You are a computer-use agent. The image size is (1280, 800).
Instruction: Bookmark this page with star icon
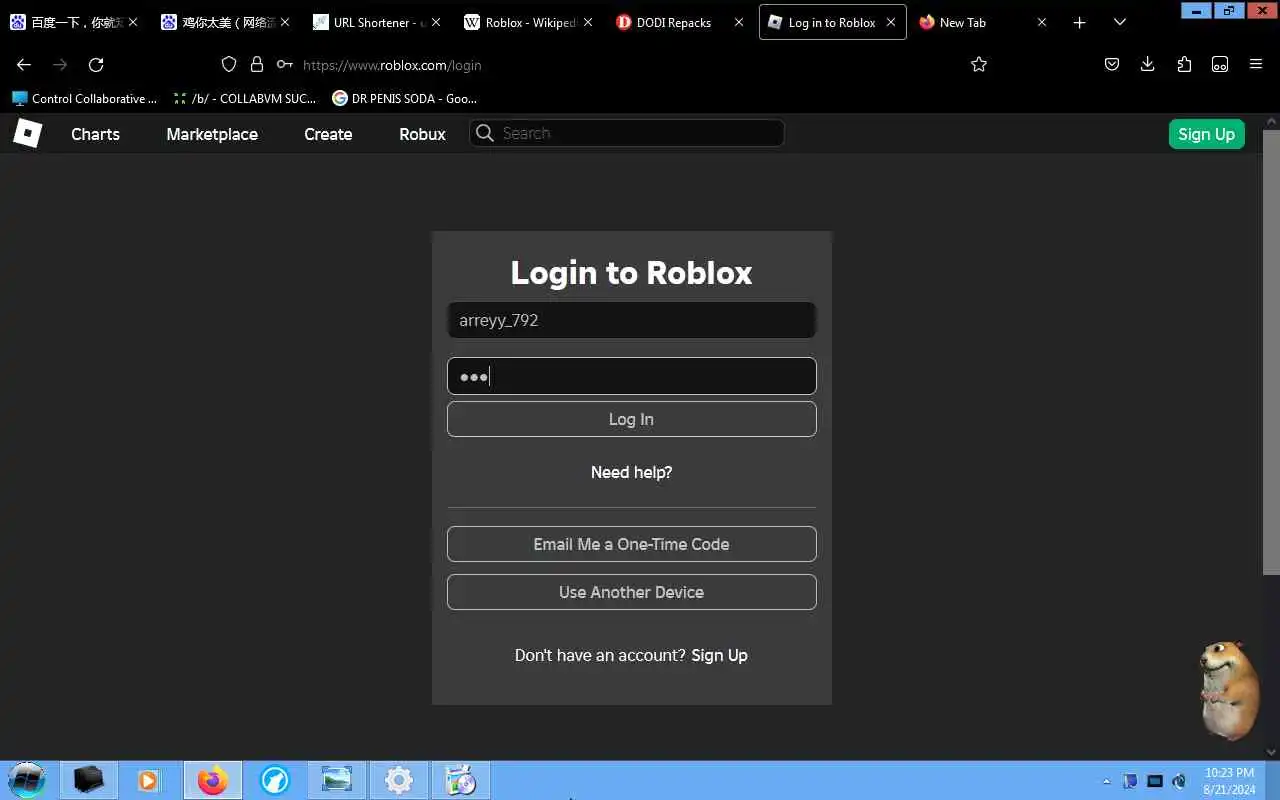(979, 64)
